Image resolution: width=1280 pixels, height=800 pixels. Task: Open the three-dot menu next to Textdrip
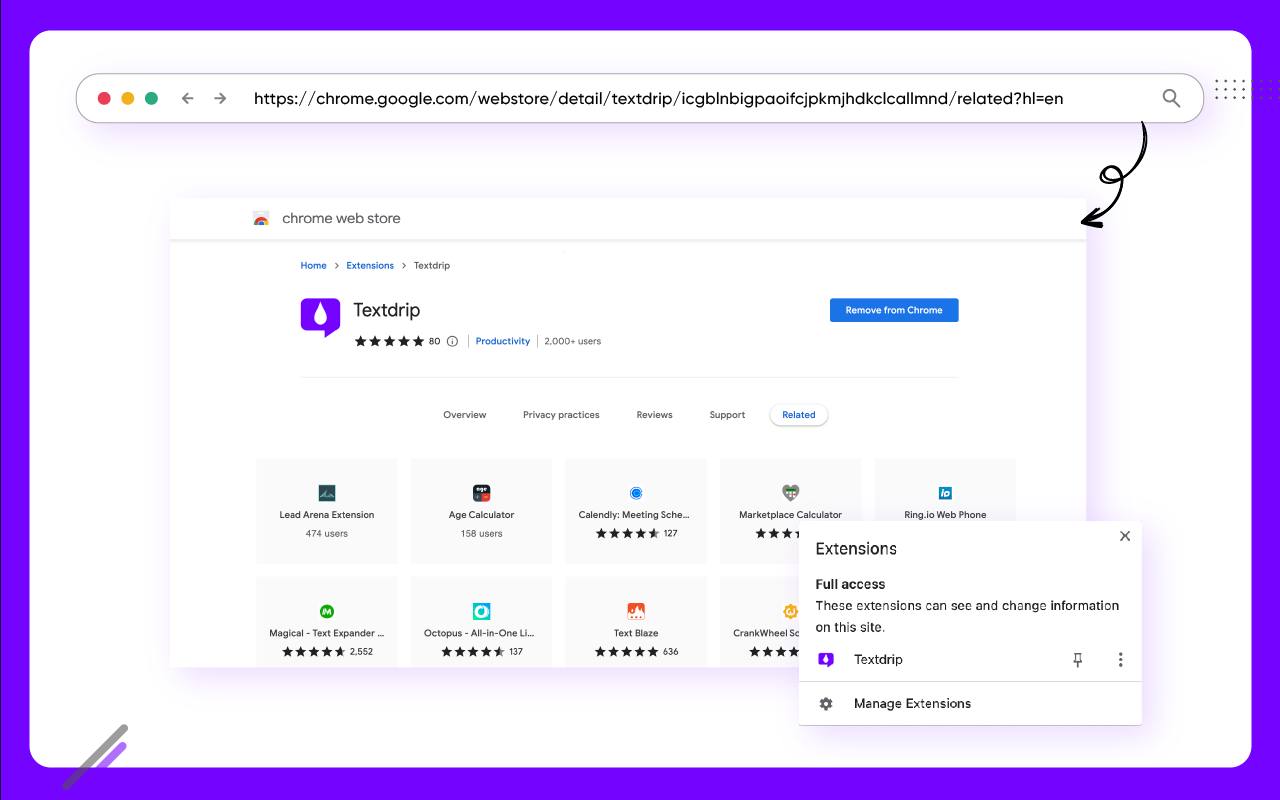[1121, 659]
